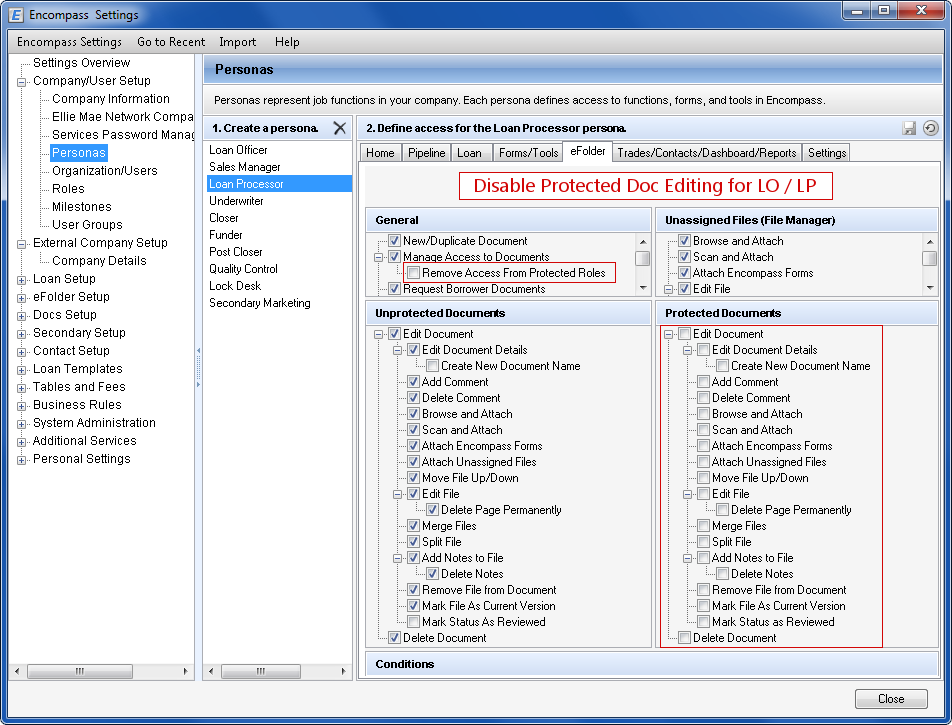The height and width of the screenshot is (725, 952).
Task: Click General panel scroll down arrow
Action: pyautogui.click(x=643, y=288)
